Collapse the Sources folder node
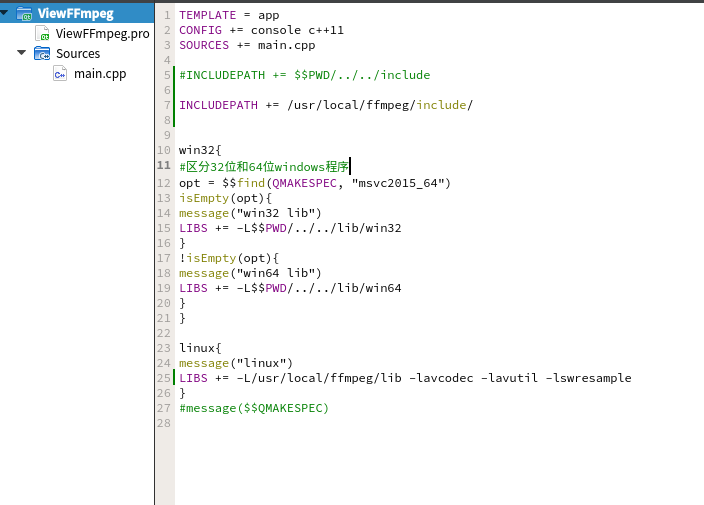Image resolution: width=704 pixels, height=505 pixels. point(22,53)
